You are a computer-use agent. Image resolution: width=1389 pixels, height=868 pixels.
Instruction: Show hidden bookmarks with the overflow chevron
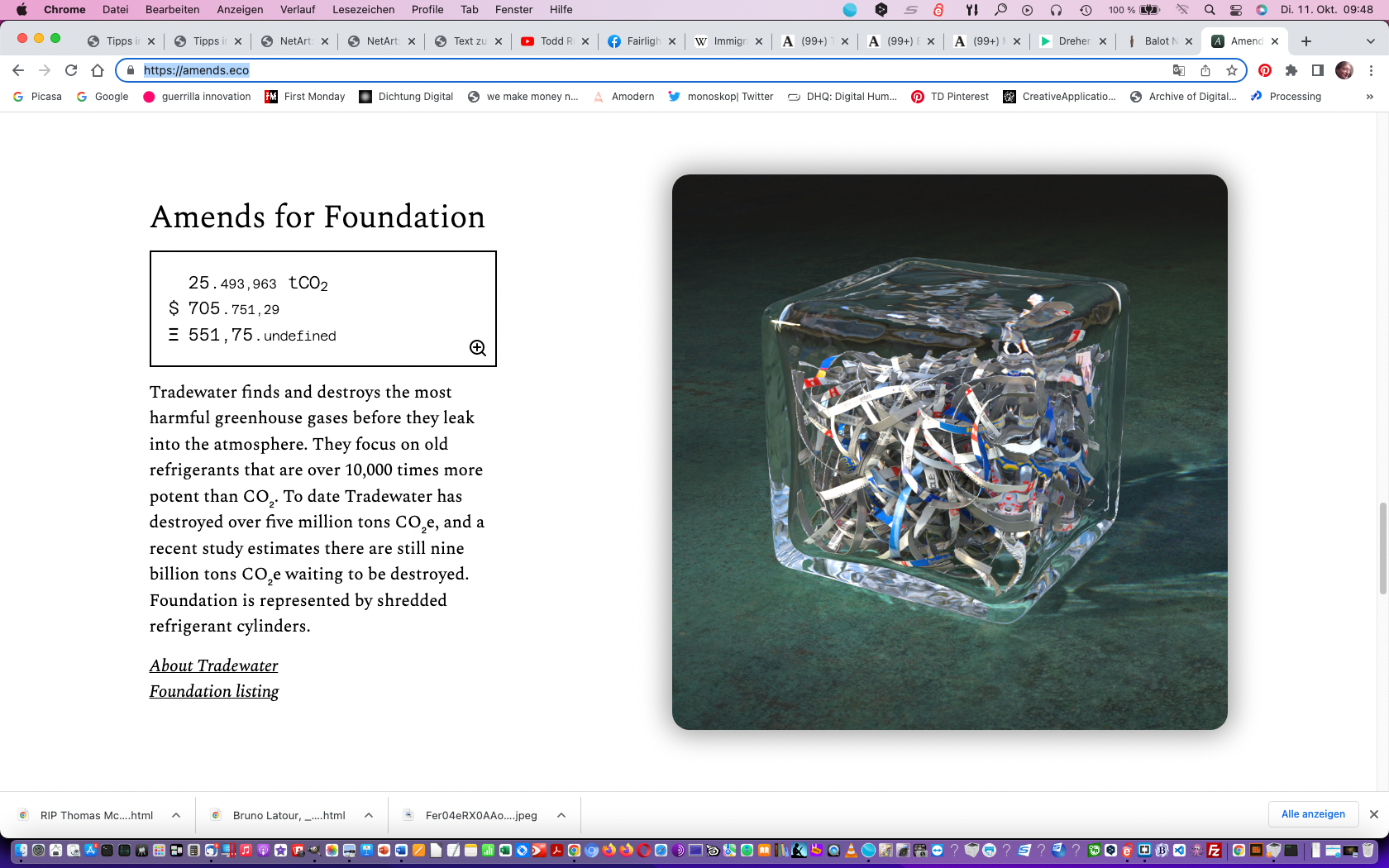(x=1370, y=97)
